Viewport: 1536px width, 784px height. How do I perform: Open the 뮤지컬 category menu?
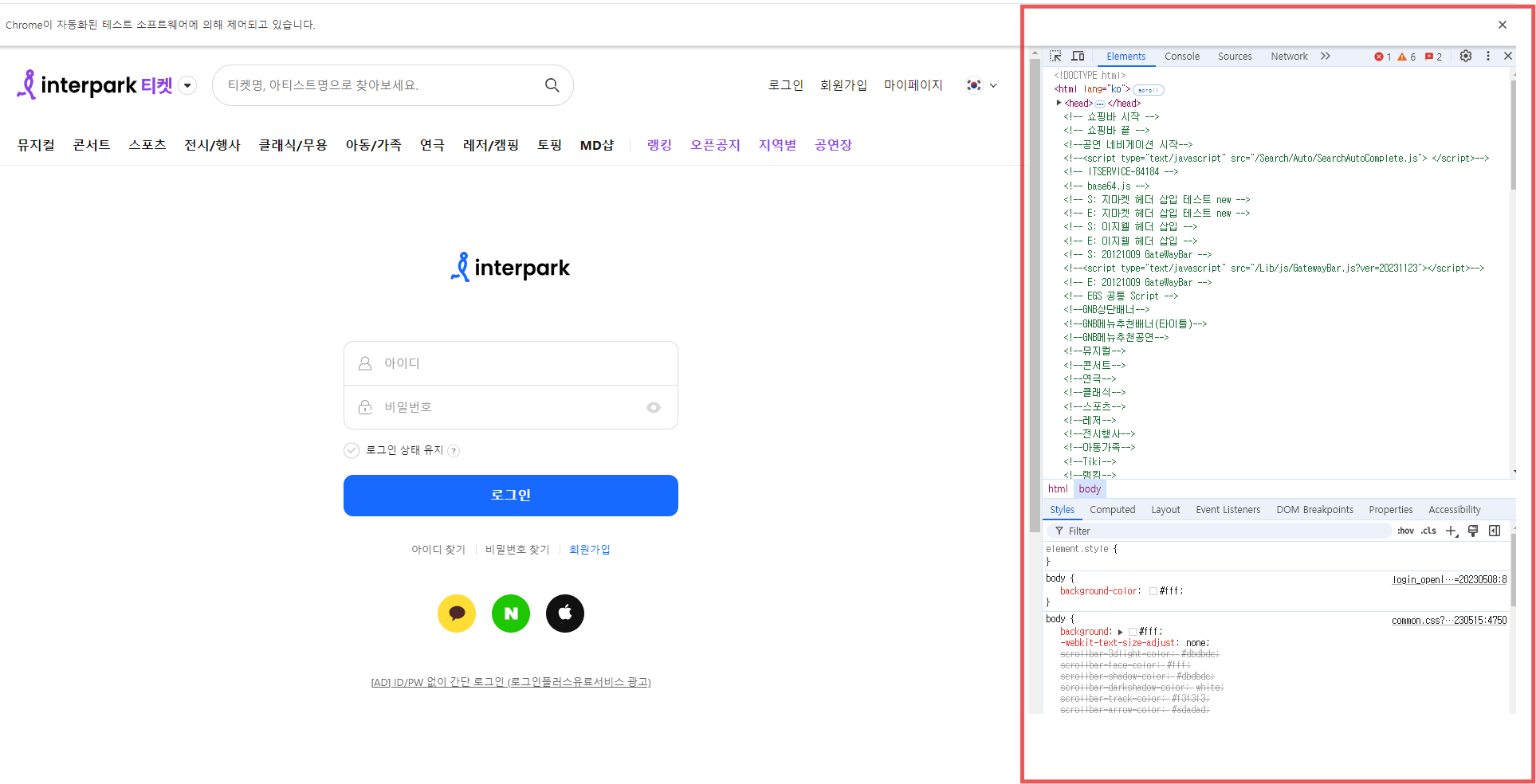[37, 145]
